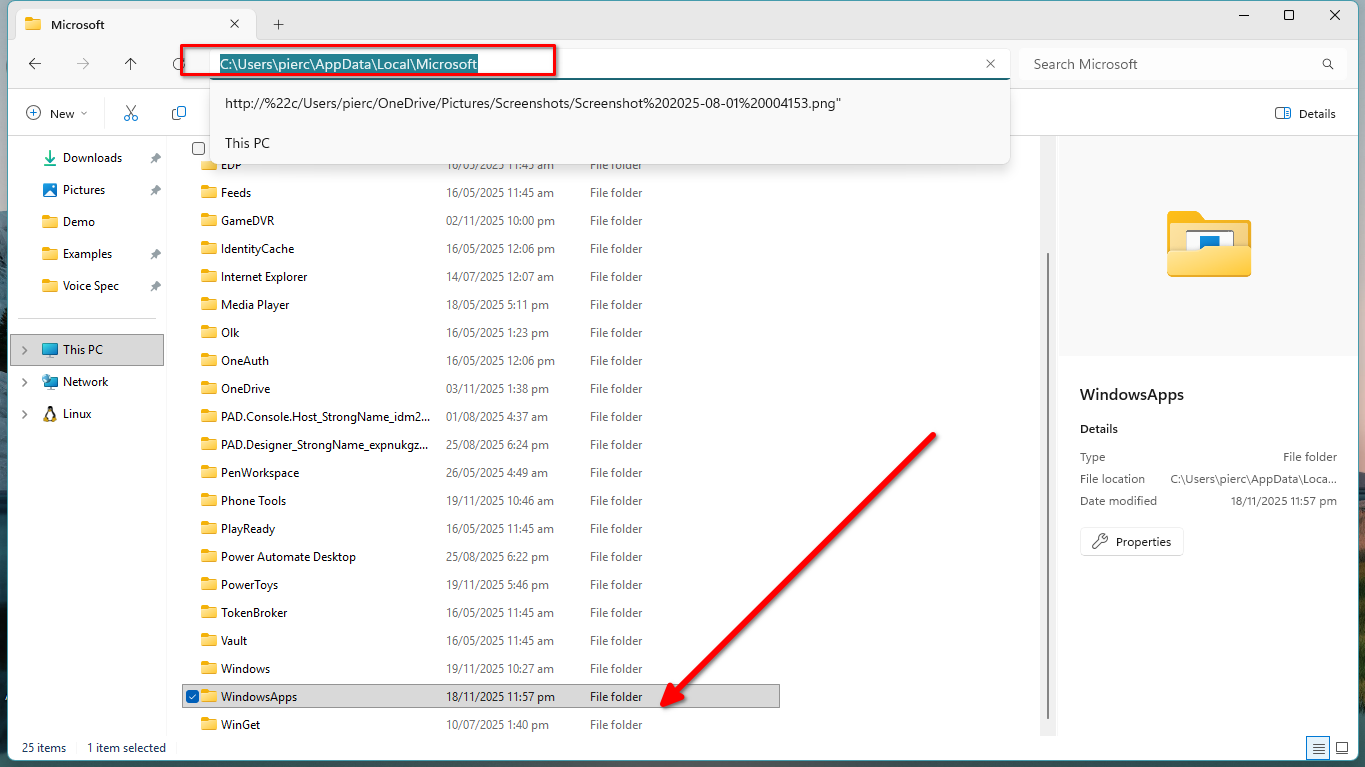Navigate back using the back arrow
1365x767 pixels.
(35, 63)
